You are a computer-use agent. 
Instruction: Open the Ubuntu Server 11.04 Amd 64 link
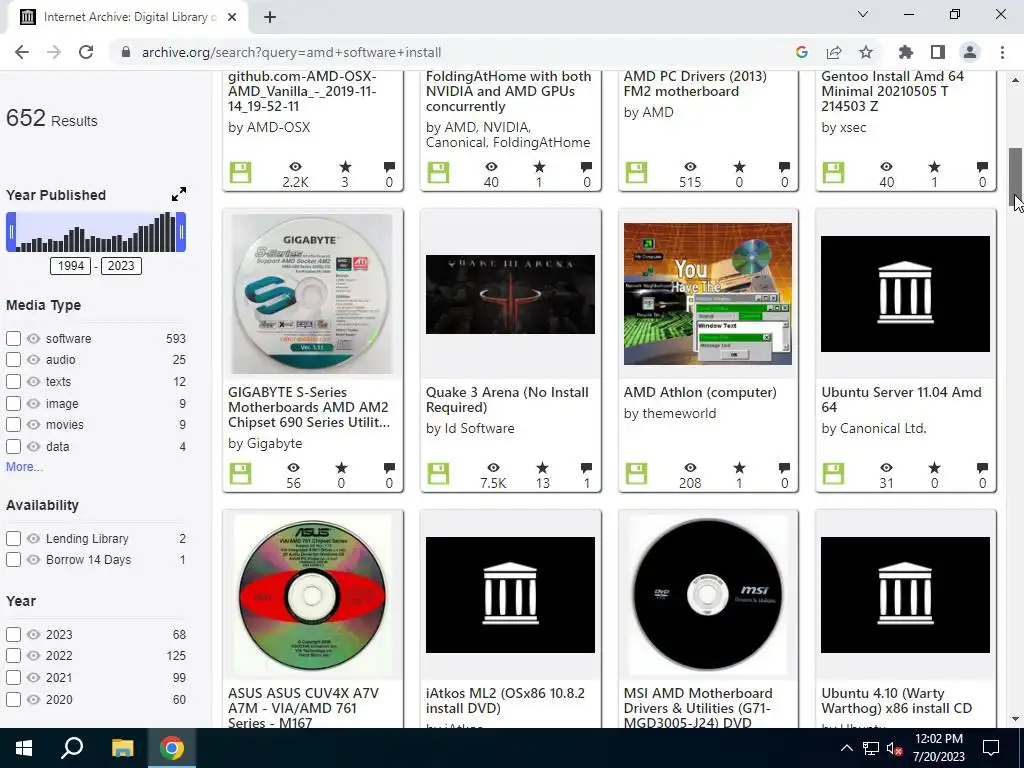901,400
